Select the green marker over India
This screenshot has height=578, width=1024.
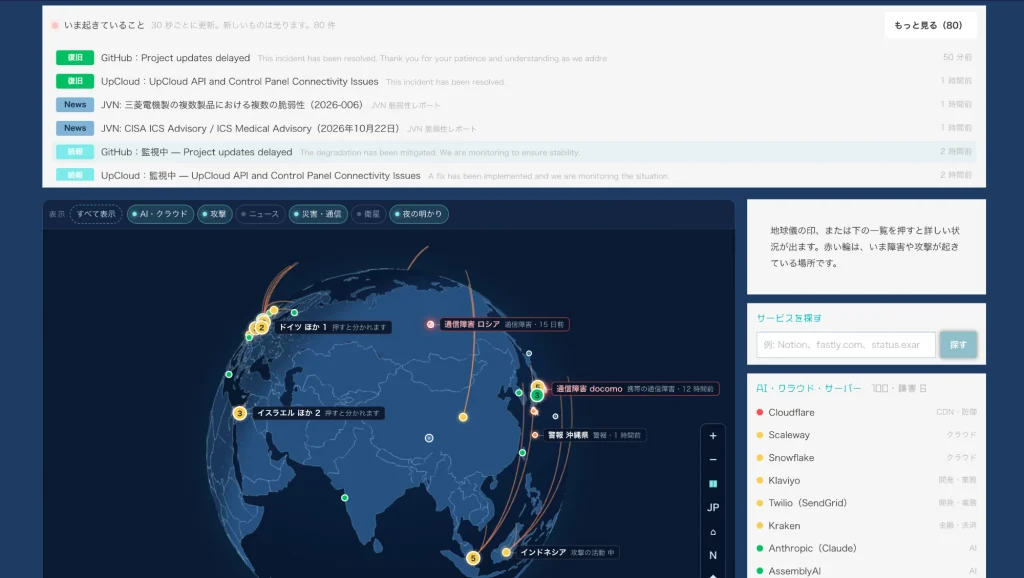pos(345,498)
